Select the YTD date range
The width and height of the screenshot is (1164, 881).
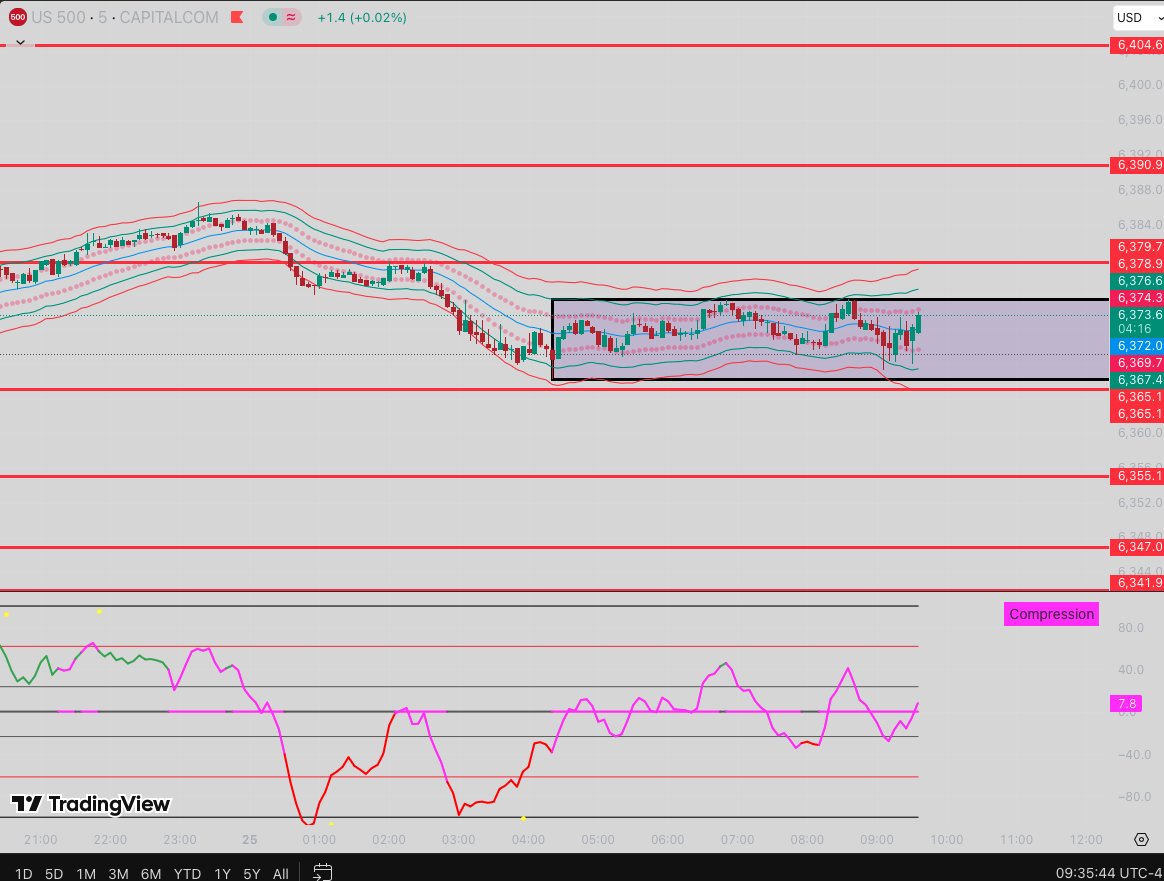pos(187,874)
